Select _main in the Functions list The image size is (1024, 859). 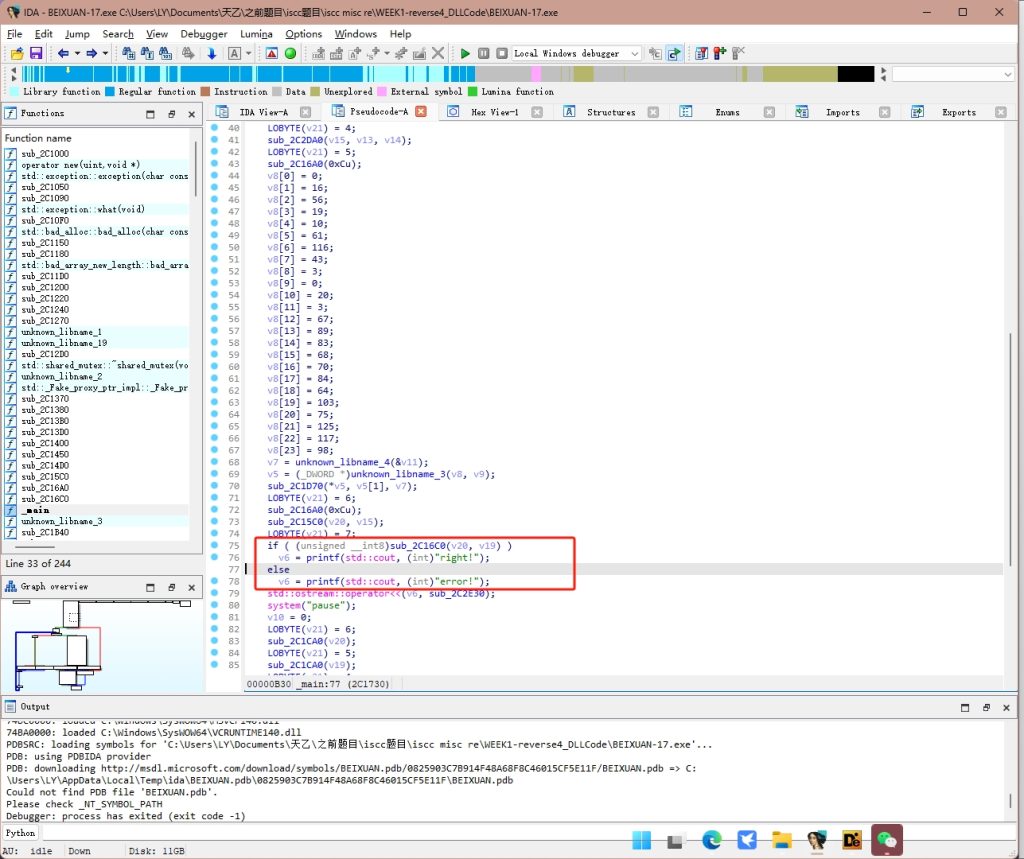(35, 510)
